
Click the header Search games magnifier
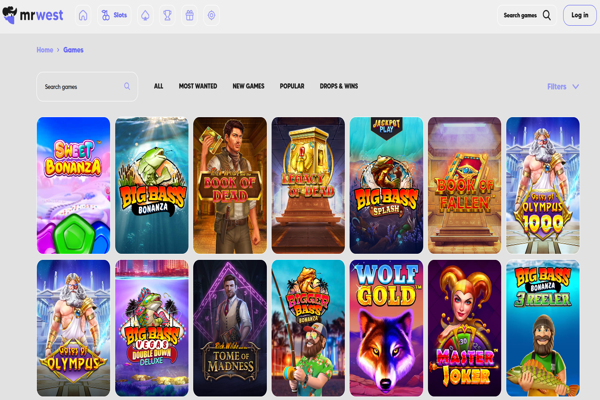click(x=547, y=15)
